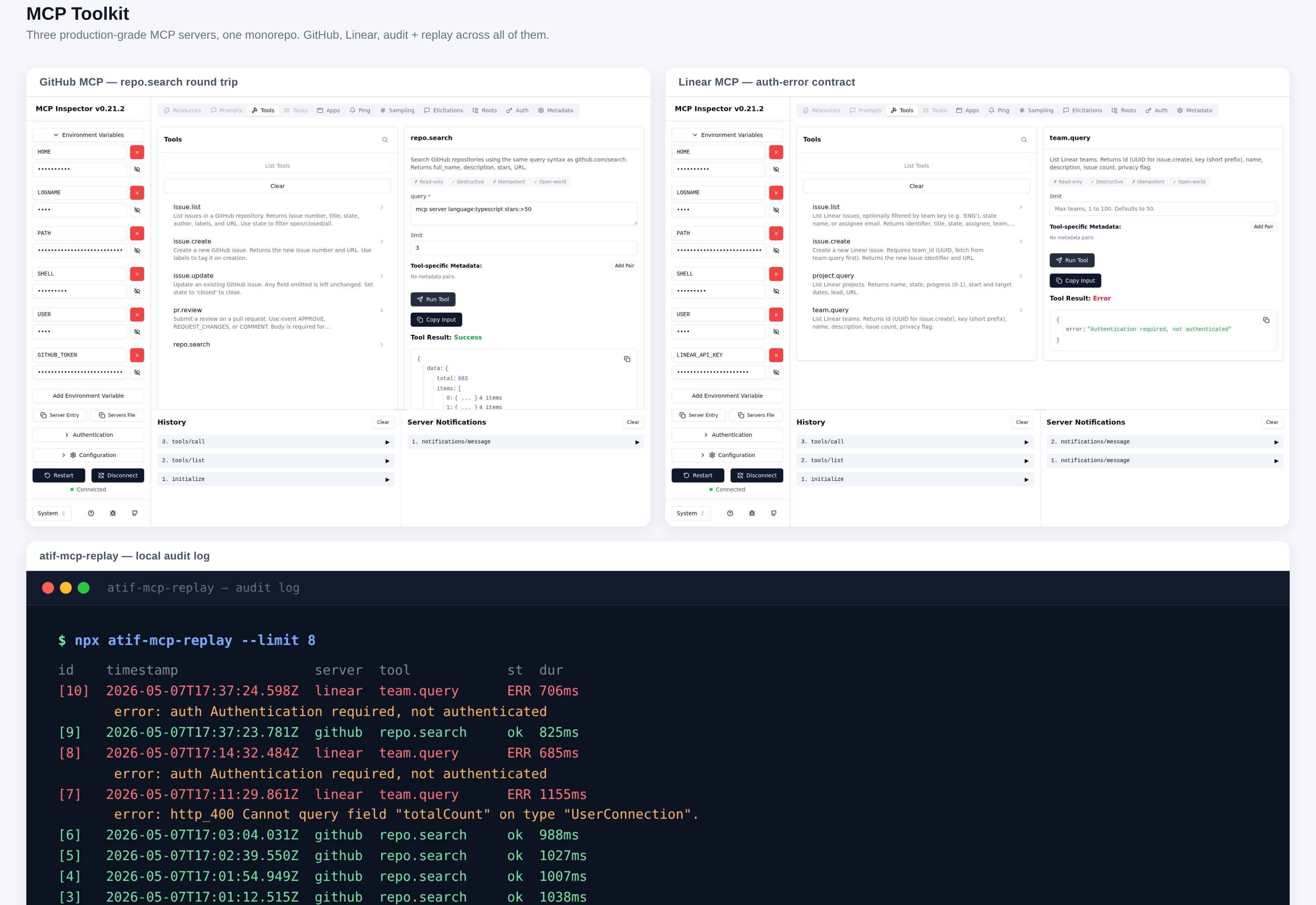This screenshot has width=1316, height=905.
Task: Click search icon in Linear Tools panel
Action: [1024, 139]
